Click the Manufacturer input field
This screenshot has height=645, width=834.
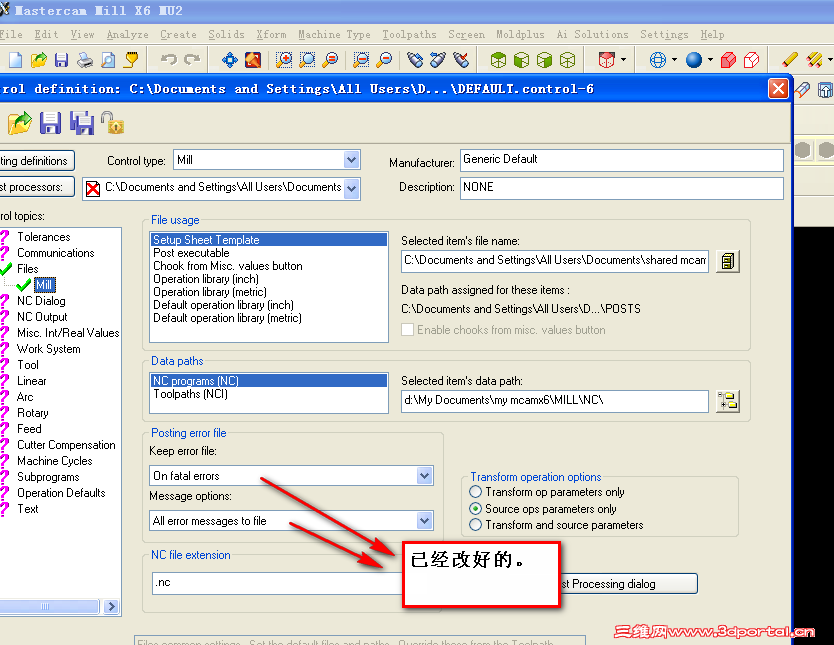pyautogui.click(x=621, y=160)
